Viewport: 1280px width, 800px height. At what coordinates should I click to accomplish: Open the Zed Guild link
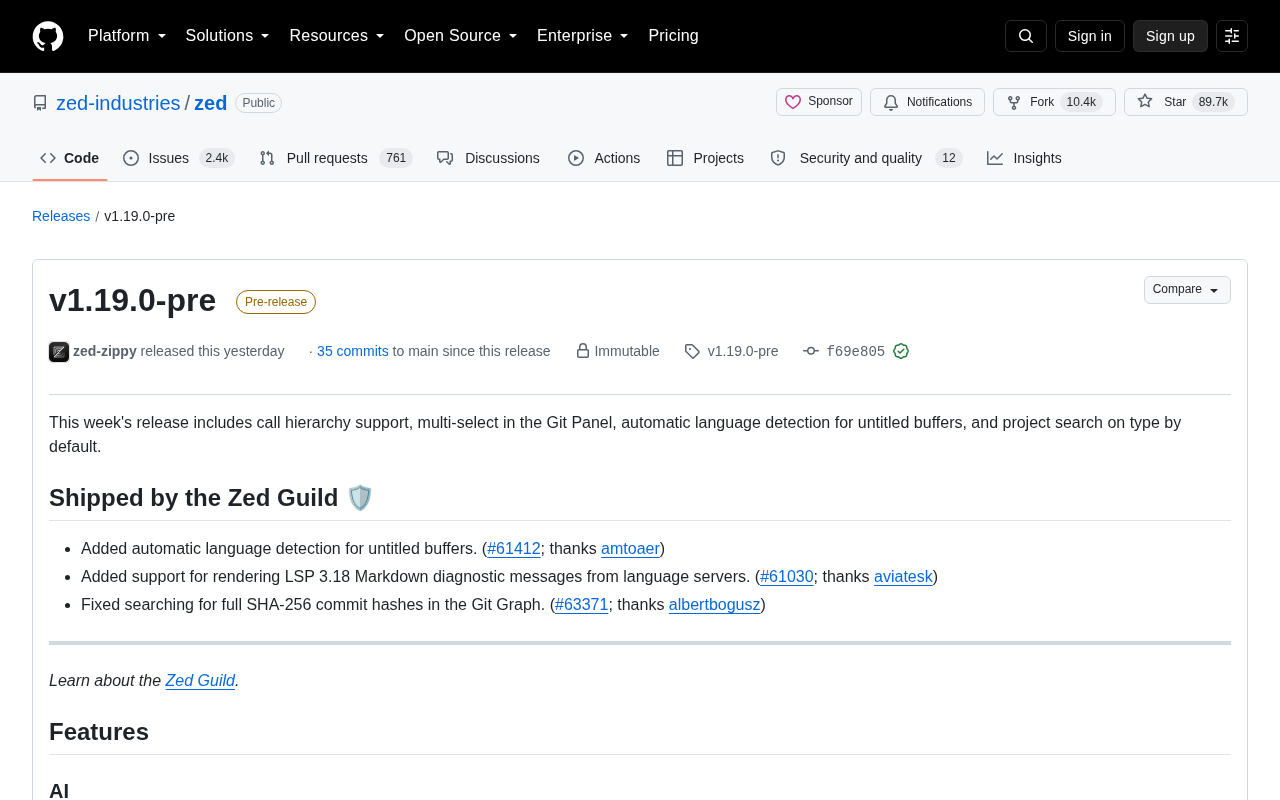point(200,681)
